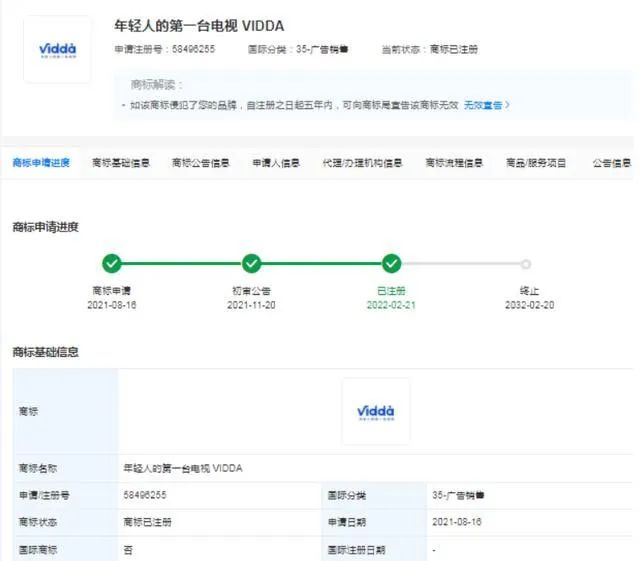Click the date 2022-02-21 under 已注册

pyautogui.click(x=391, y=305)
